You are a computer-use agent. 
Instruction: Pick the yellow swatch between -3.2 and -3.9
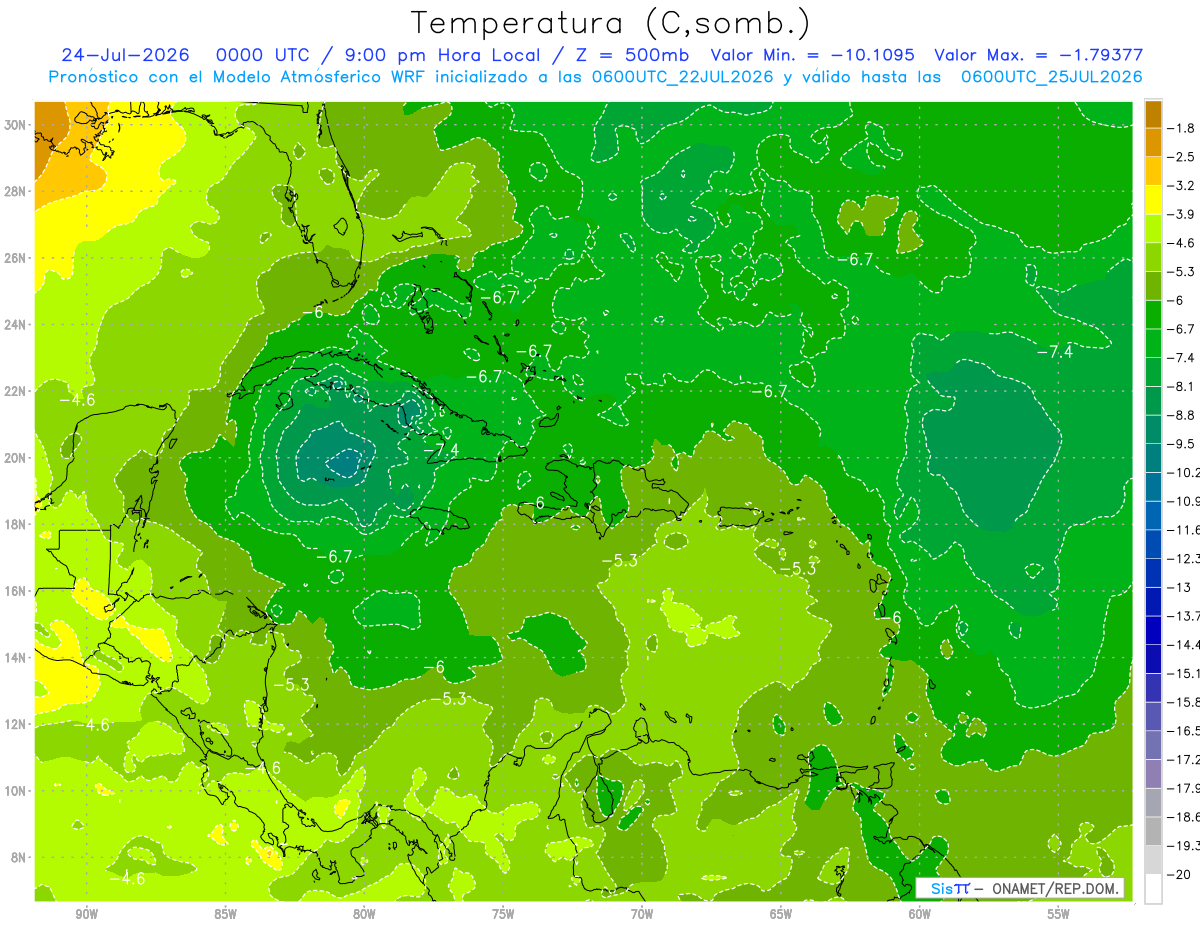(x=1153, y=200)
